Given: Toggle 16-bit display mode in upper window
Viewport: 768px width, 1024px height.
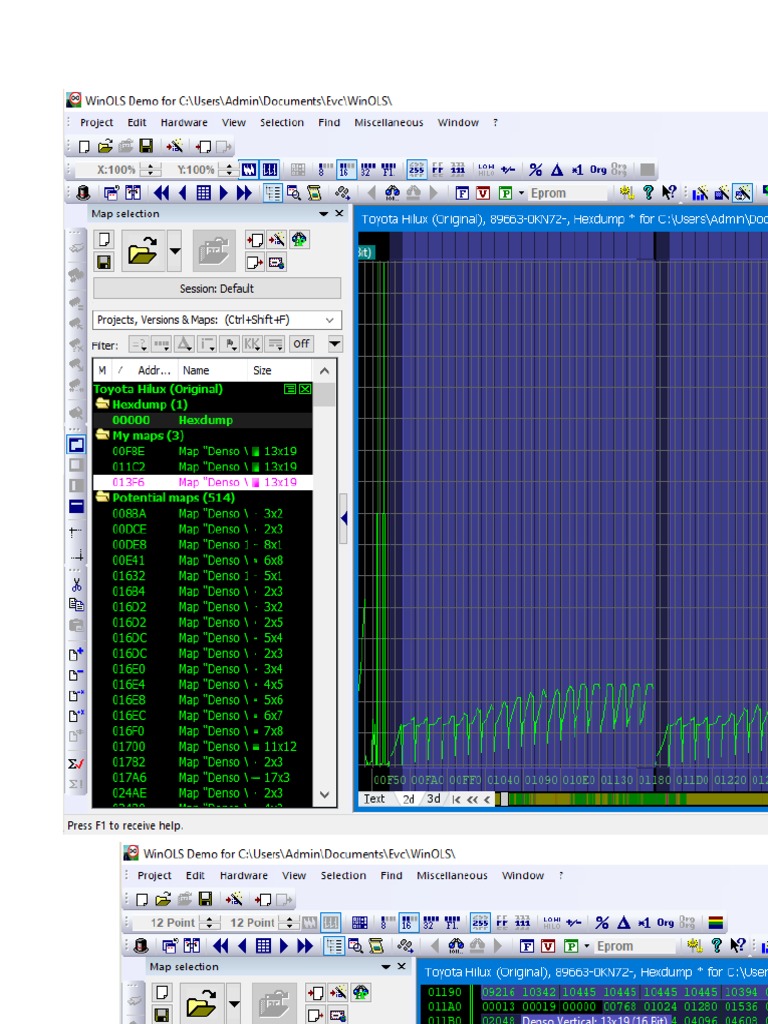Looking at the screenshot, I should pos(346,170).
